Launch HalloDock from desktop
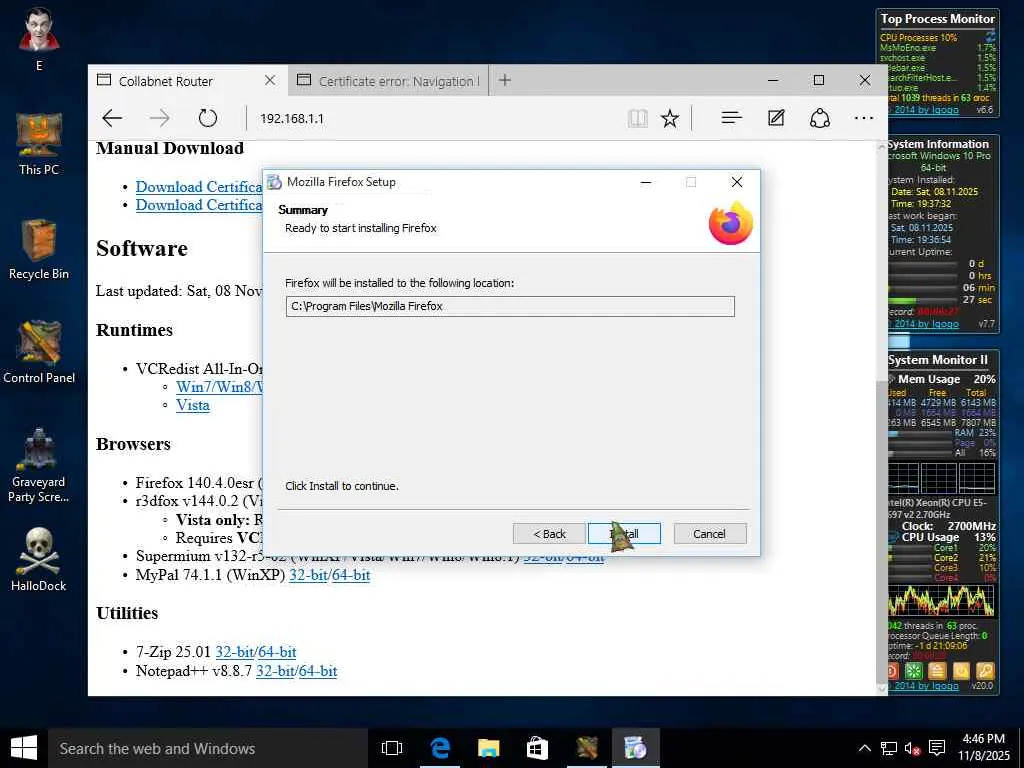The image size is (1024, 768). pyautogui.click(x=39, y=559)
